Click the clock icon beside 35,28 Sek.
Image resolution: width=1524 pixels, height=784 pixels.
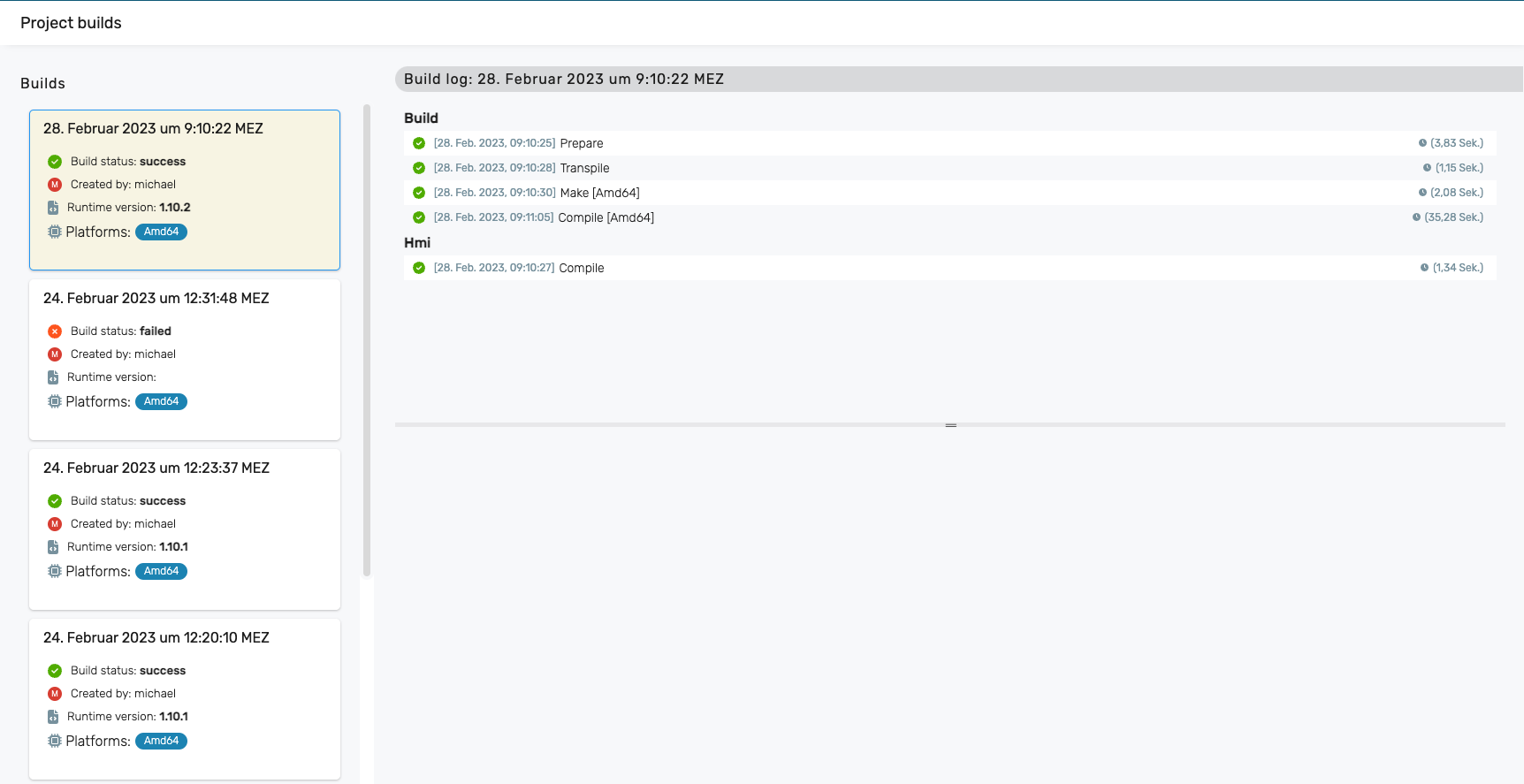(1416, 217)
